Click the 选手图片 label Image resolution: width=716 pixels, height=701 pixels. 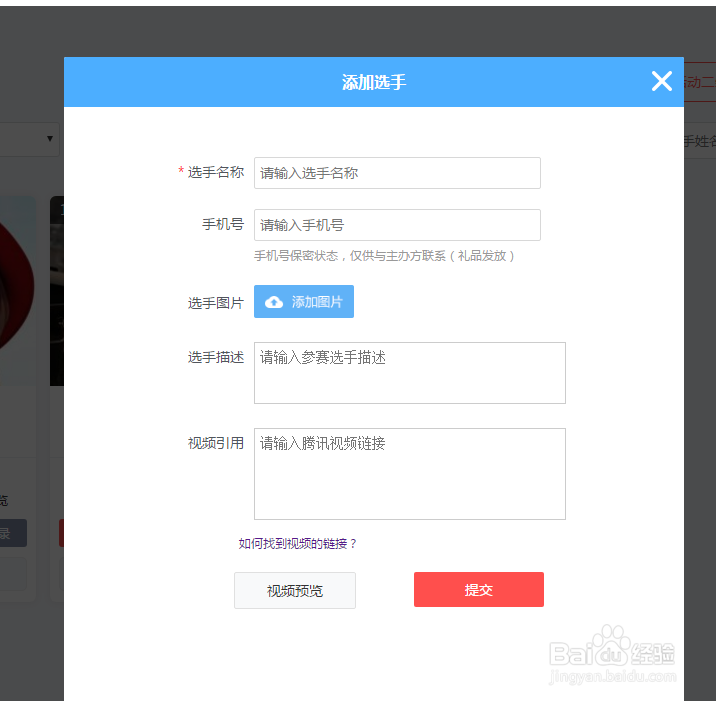(x=216, y=303)
